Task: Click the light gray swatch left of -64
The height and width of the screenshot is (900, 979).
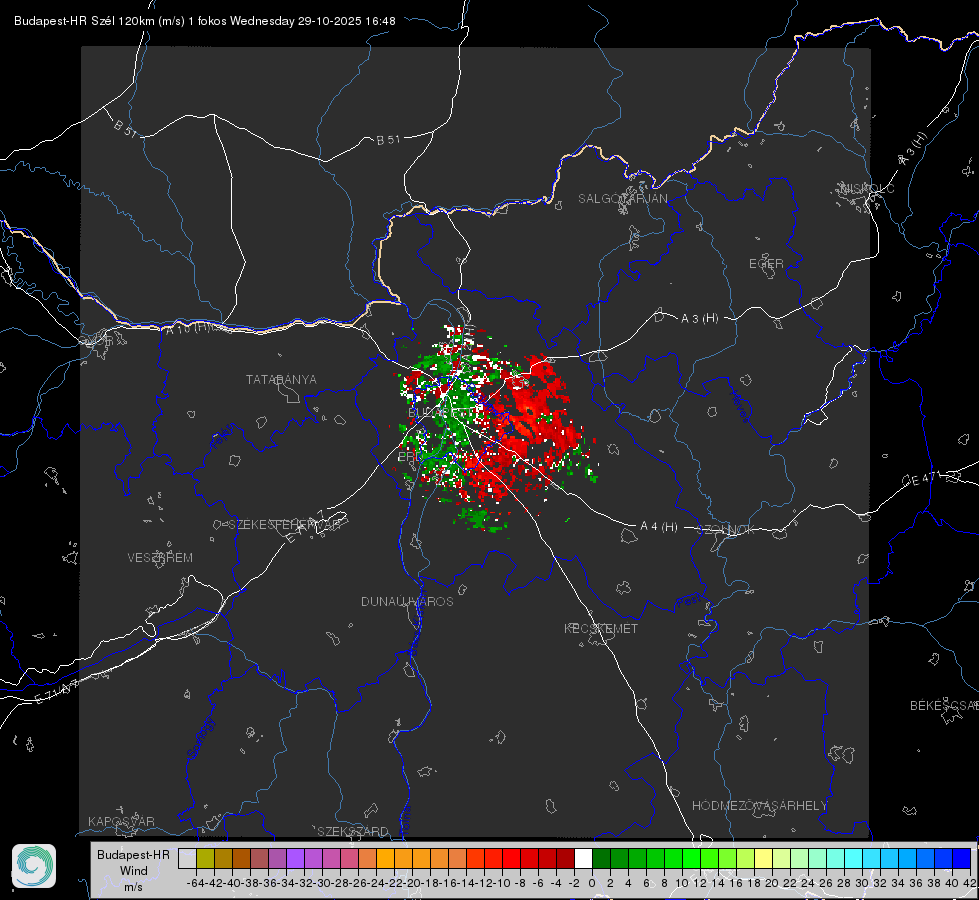Action: click(x=187, y=858)
